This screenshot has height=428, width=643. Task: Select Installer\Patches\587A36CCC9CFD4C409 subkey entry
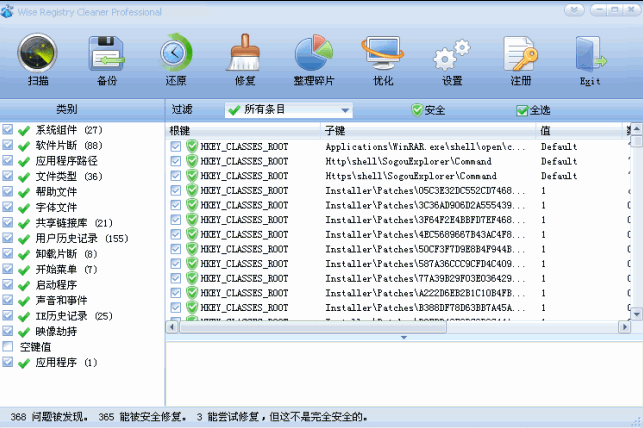[425, 264]
